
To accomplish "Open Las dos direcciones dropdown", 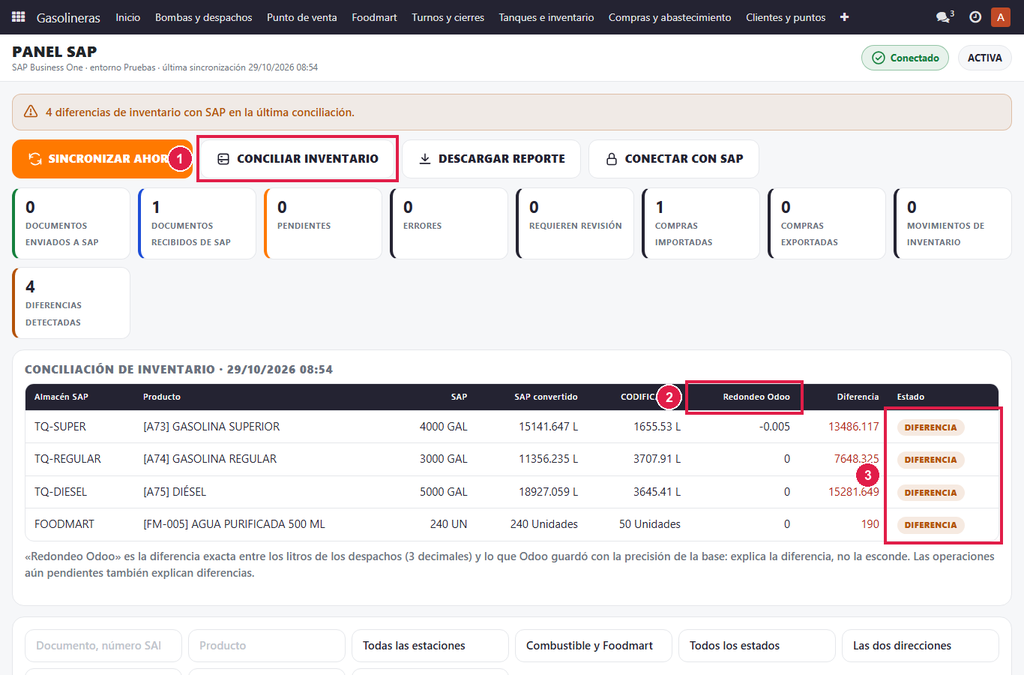I will point(920,646).
